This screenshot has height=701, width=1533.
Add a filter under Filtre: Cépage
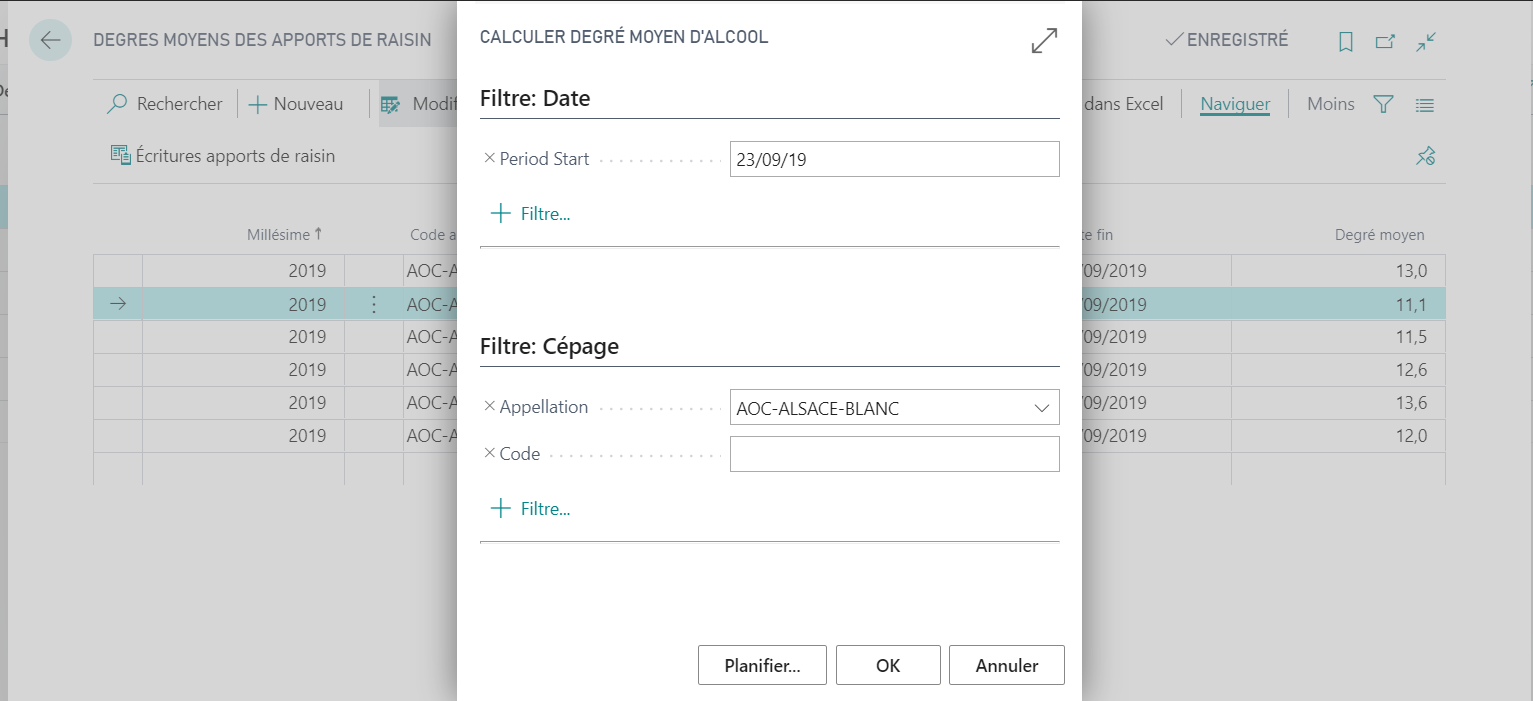530,508
